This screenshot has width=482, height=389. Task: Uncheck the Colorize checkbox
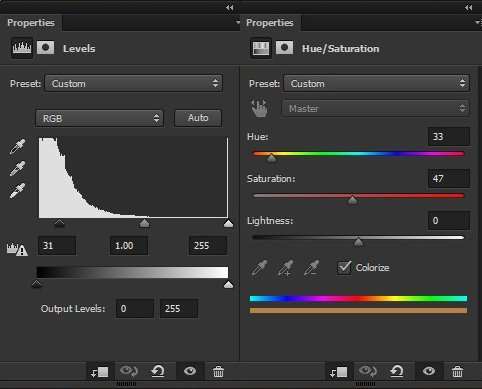pos(344,267)
